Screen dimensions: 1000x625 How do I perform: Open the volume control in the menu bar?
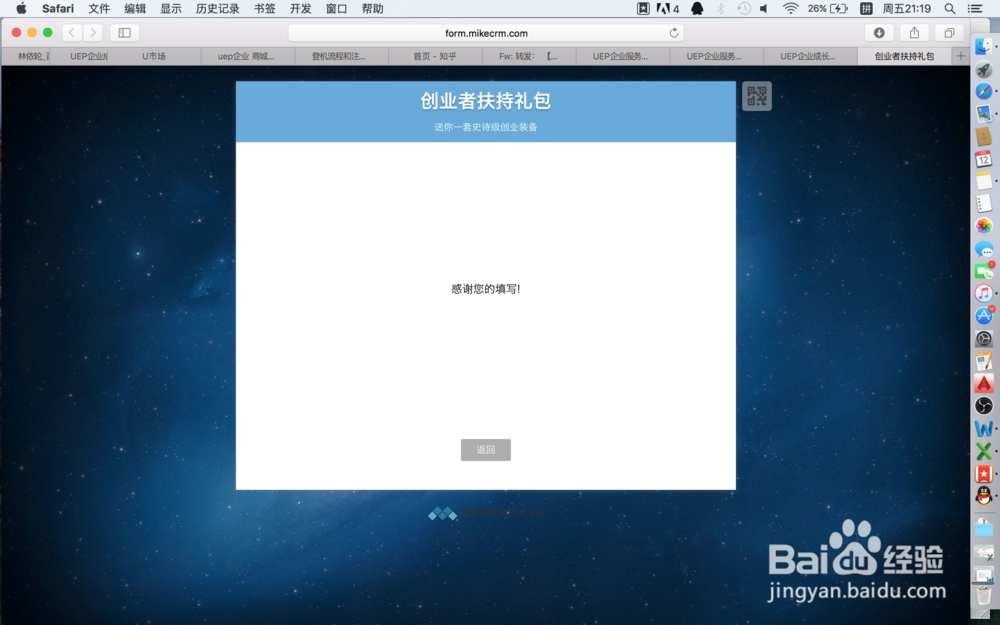click(765, 8)
